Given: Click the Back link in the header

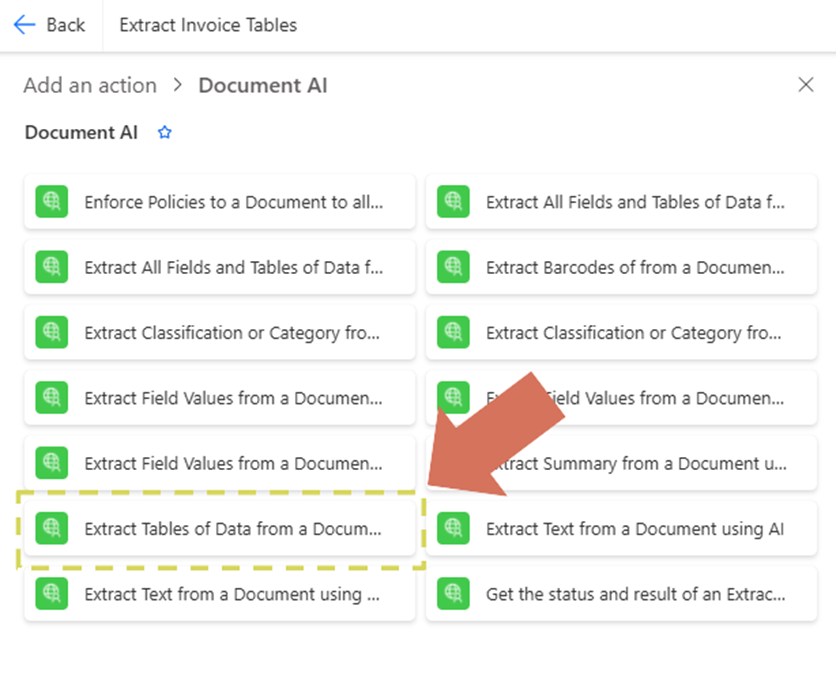Looking at the screenshot, I should point(62,24).
